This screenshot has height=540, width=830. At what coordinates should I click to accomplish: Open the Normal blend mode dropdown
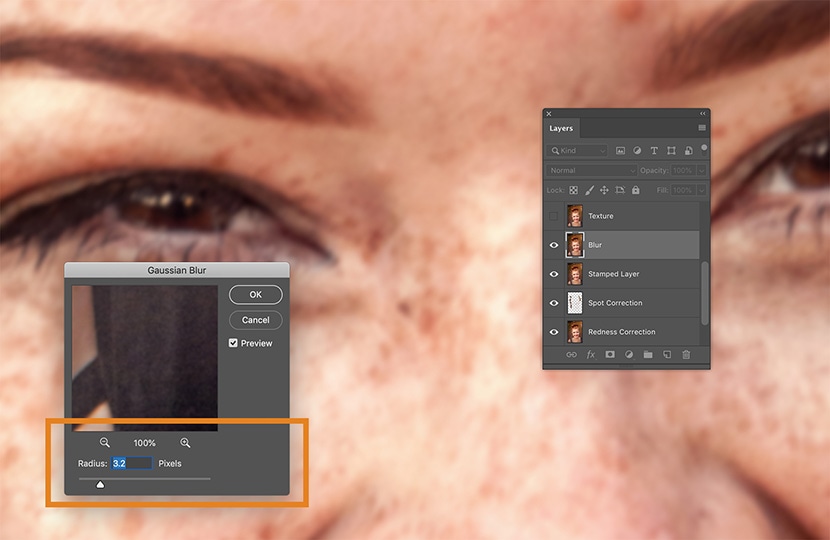pos(592,171)
